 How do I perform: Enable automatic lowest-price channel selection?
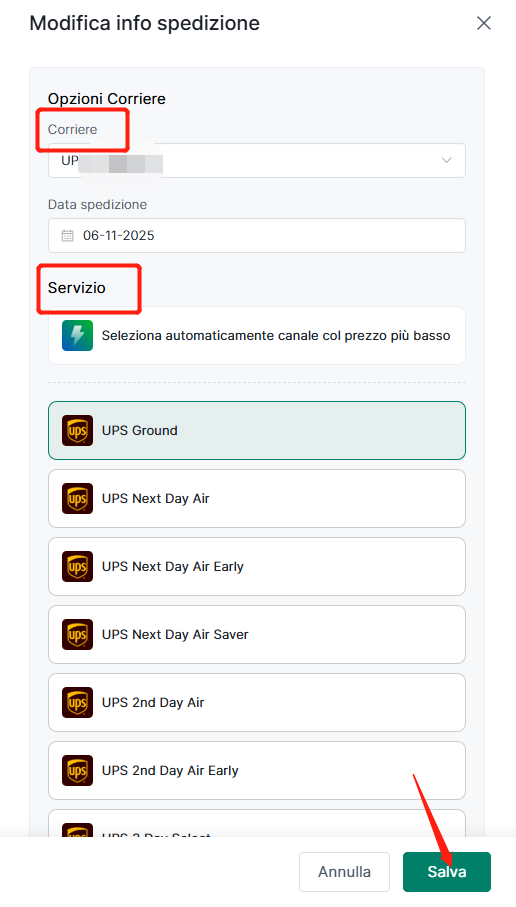(x=257, y=335)
